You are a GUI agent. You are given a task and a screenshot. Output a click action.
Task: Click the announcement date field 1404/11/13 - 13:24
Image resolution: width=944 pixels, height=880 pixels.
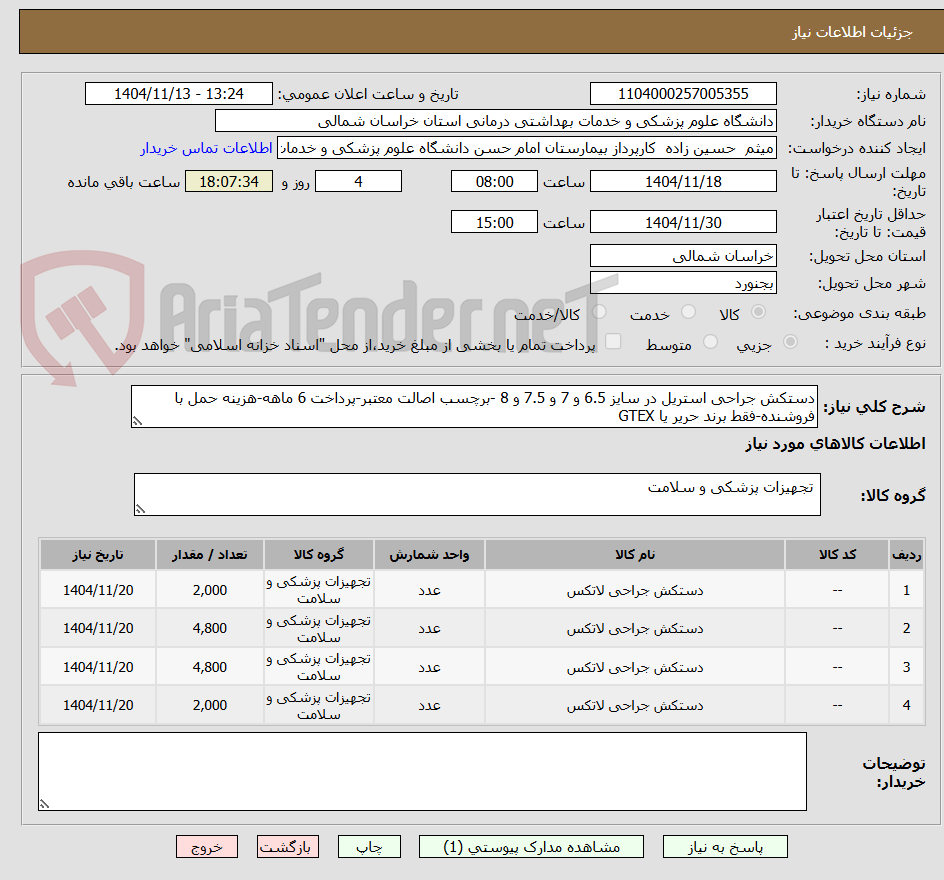(x=178, y=94)
